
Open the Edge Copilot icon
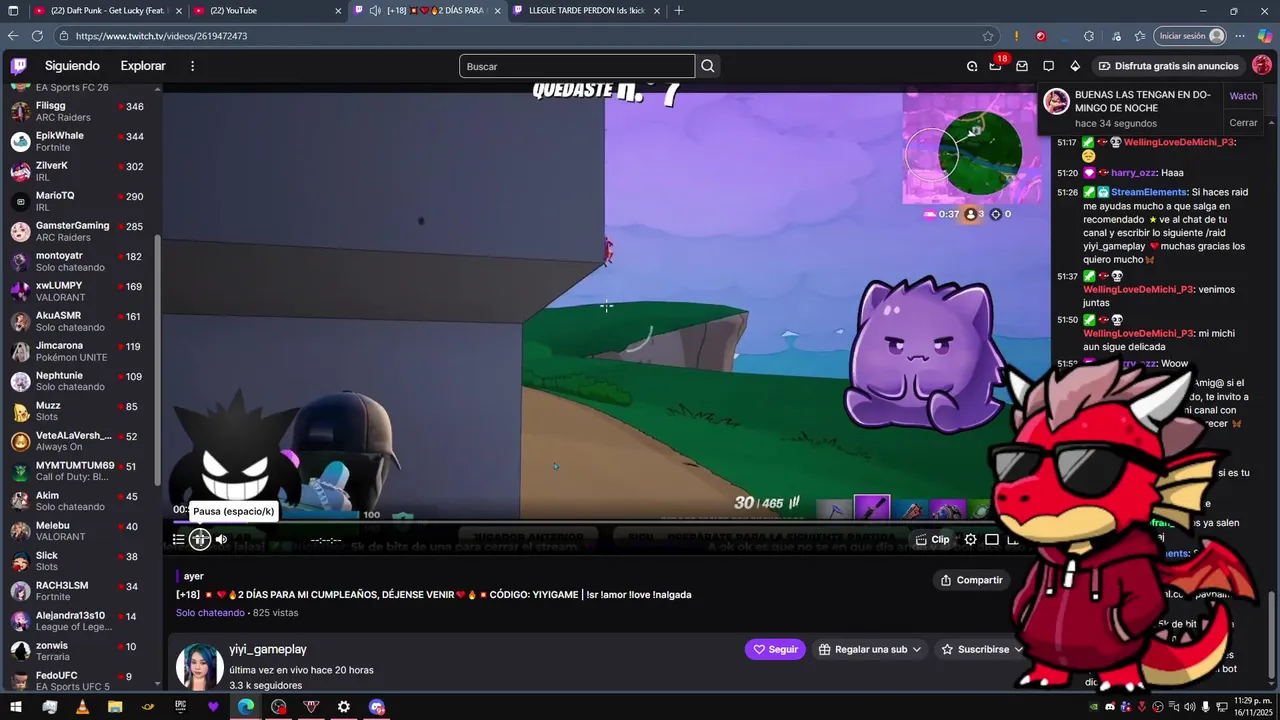point(1265,36)
